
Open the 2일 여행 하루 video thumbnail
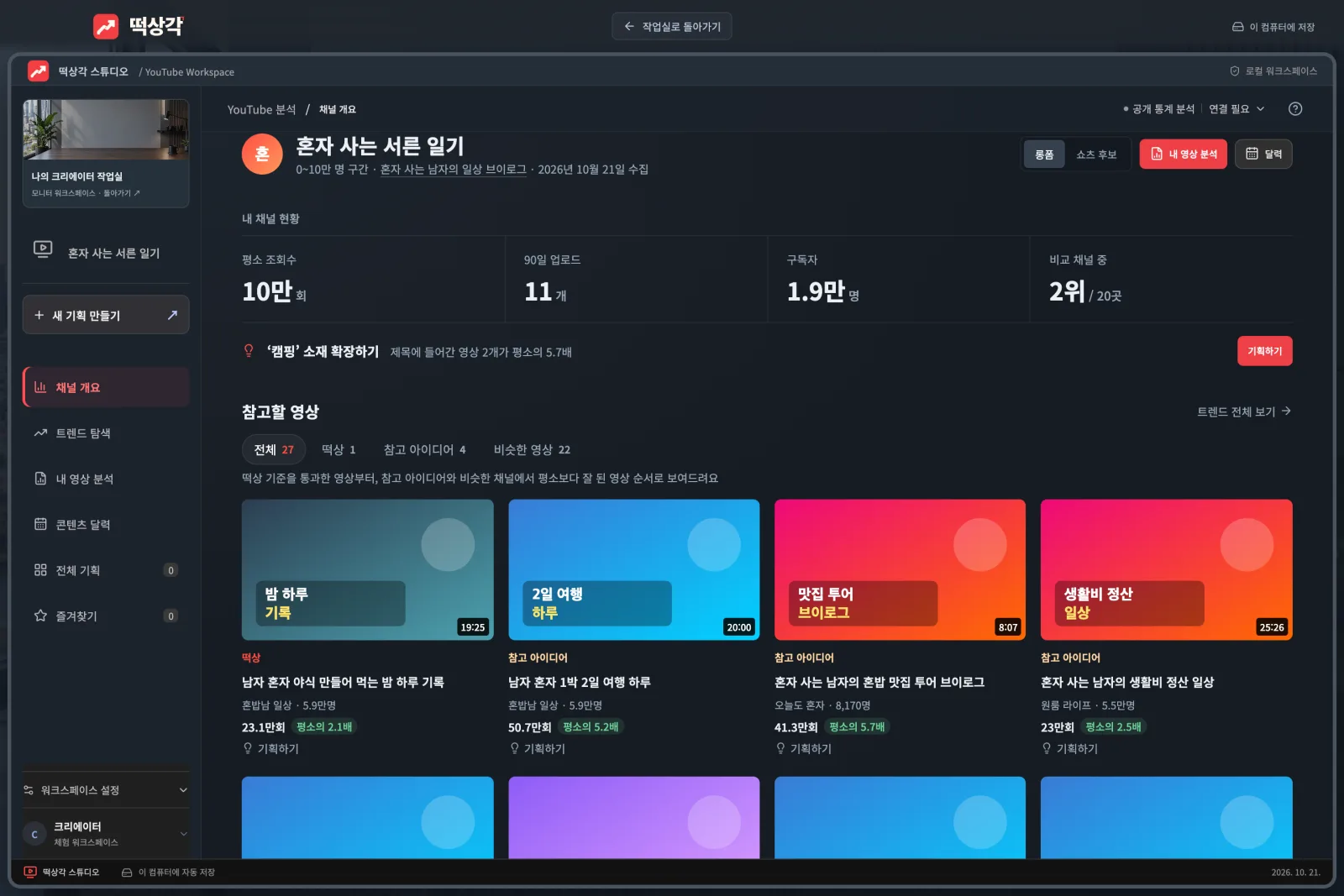tap(634, 569)
